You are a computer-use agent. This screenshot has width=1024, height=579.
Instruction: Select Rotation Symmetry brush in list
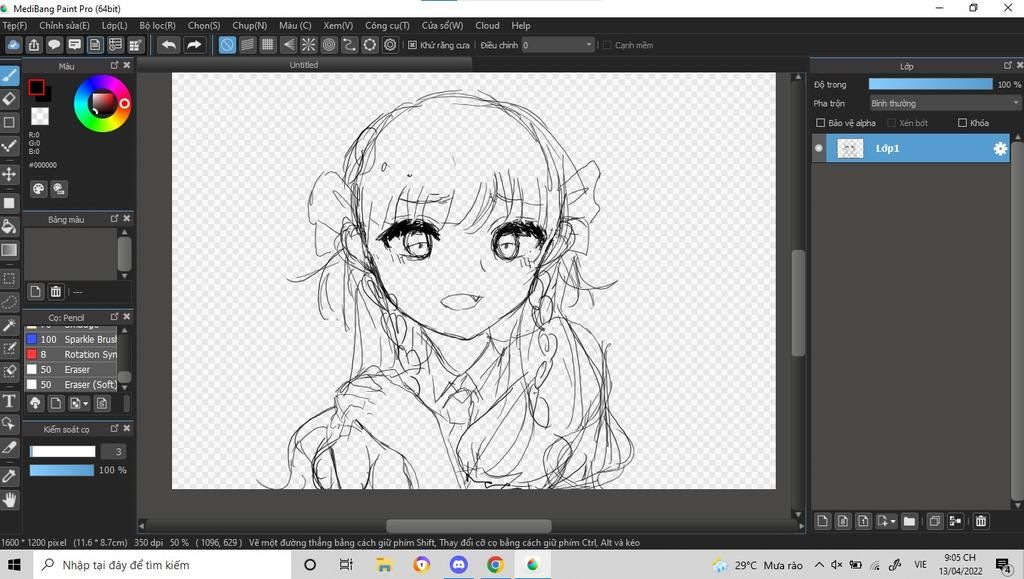pos(71,354)
